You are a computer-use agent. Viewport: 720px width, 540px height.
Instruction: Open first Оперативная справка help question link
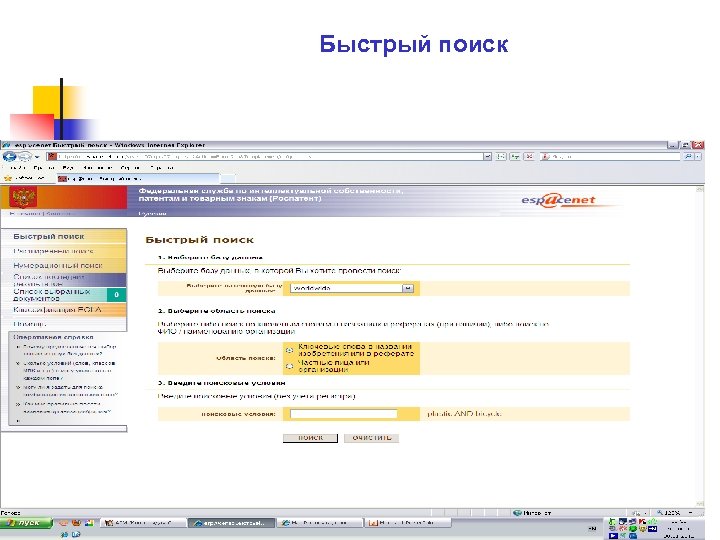69,350
